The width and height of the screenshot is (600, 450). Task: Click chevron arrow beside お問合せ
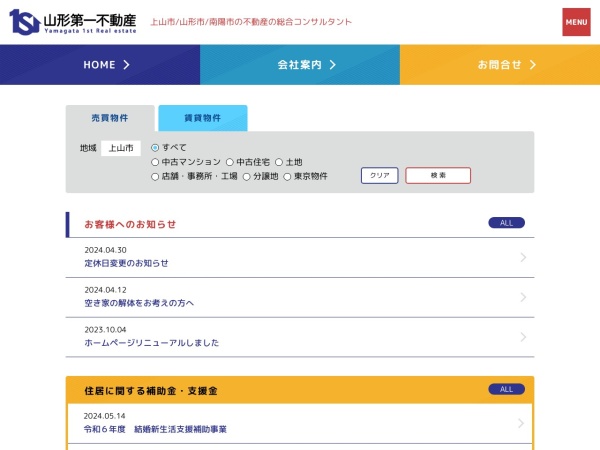(x=533, y=65)
